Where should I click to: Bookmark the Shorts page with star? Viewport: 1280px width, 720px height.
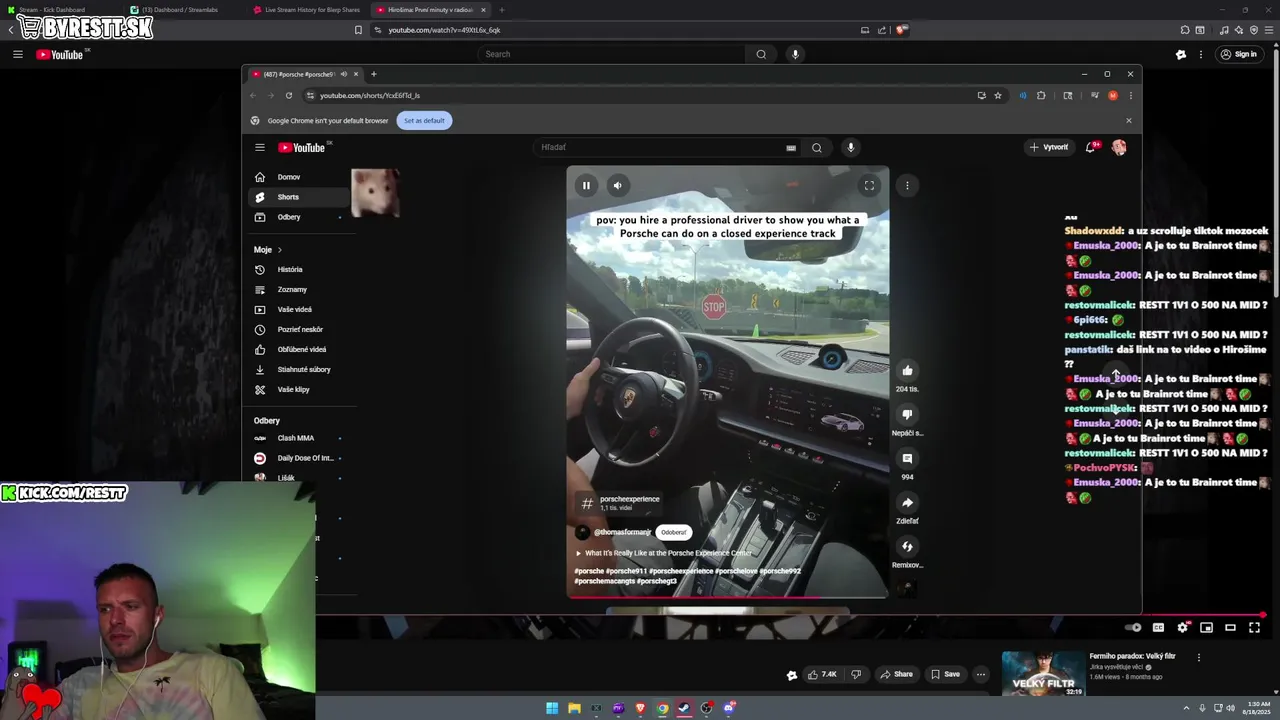[x=998, y=95]
